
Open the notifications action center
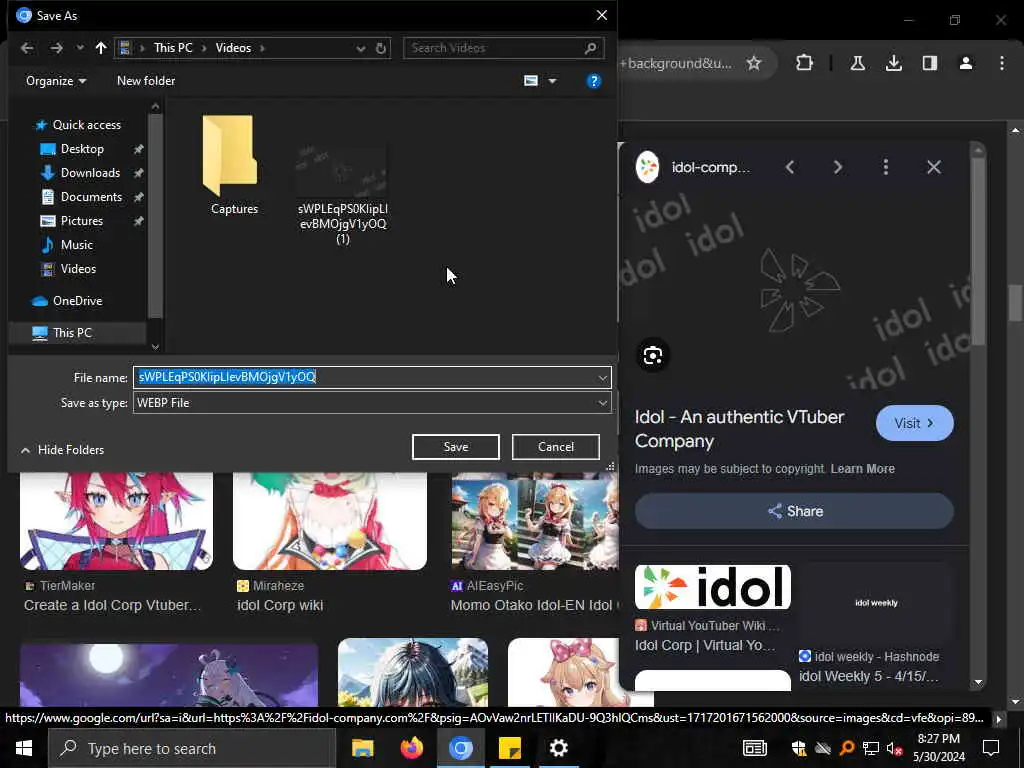(x=991, y=748)
